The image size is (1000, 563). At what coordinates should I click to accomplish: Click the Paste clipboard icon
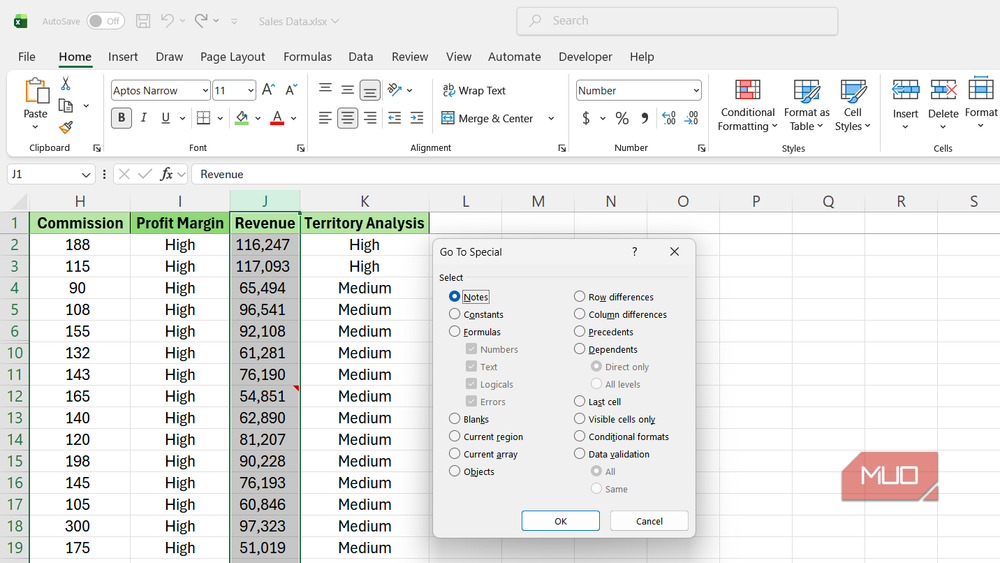click(x=36, y=91)
